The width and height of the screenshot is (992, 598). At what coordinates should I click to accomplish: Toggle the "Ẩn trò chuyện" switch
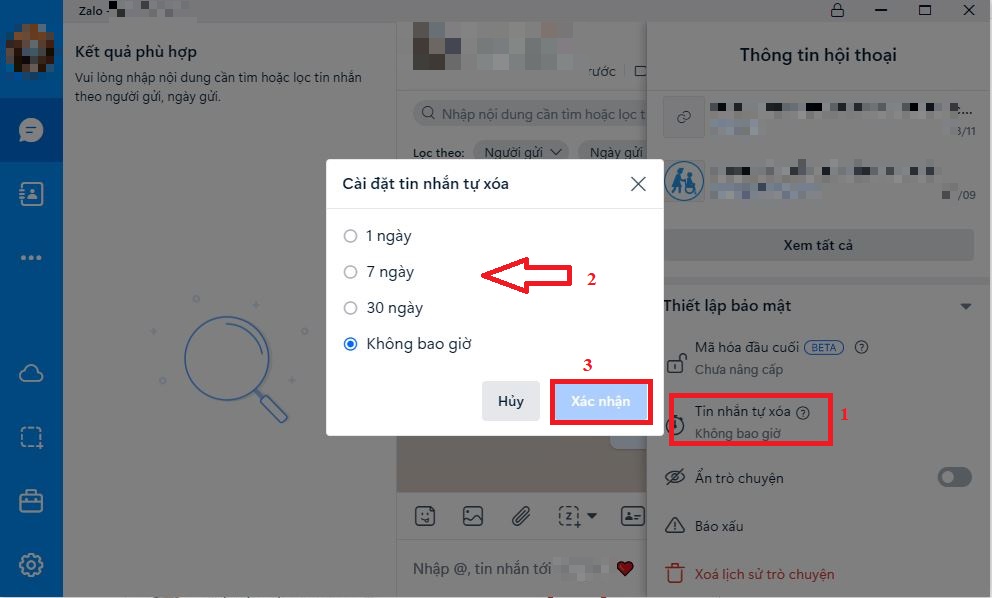coord(955,477)
